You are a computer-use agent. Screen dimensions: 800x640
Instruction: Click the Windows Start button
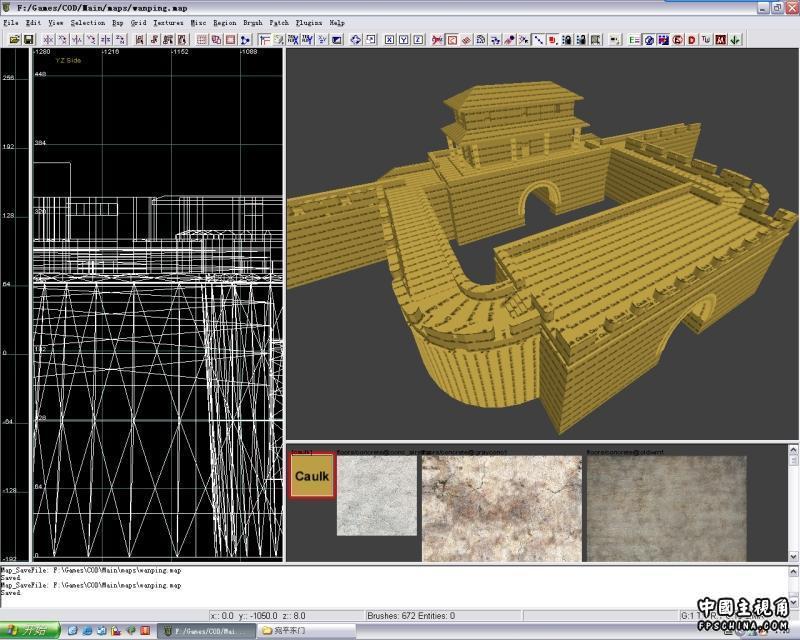tap(30, 631)
